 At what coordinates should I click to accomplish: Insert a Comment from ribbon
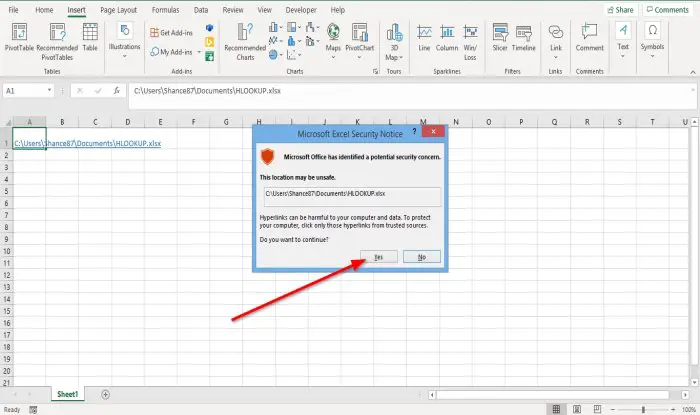pos(589,37)
